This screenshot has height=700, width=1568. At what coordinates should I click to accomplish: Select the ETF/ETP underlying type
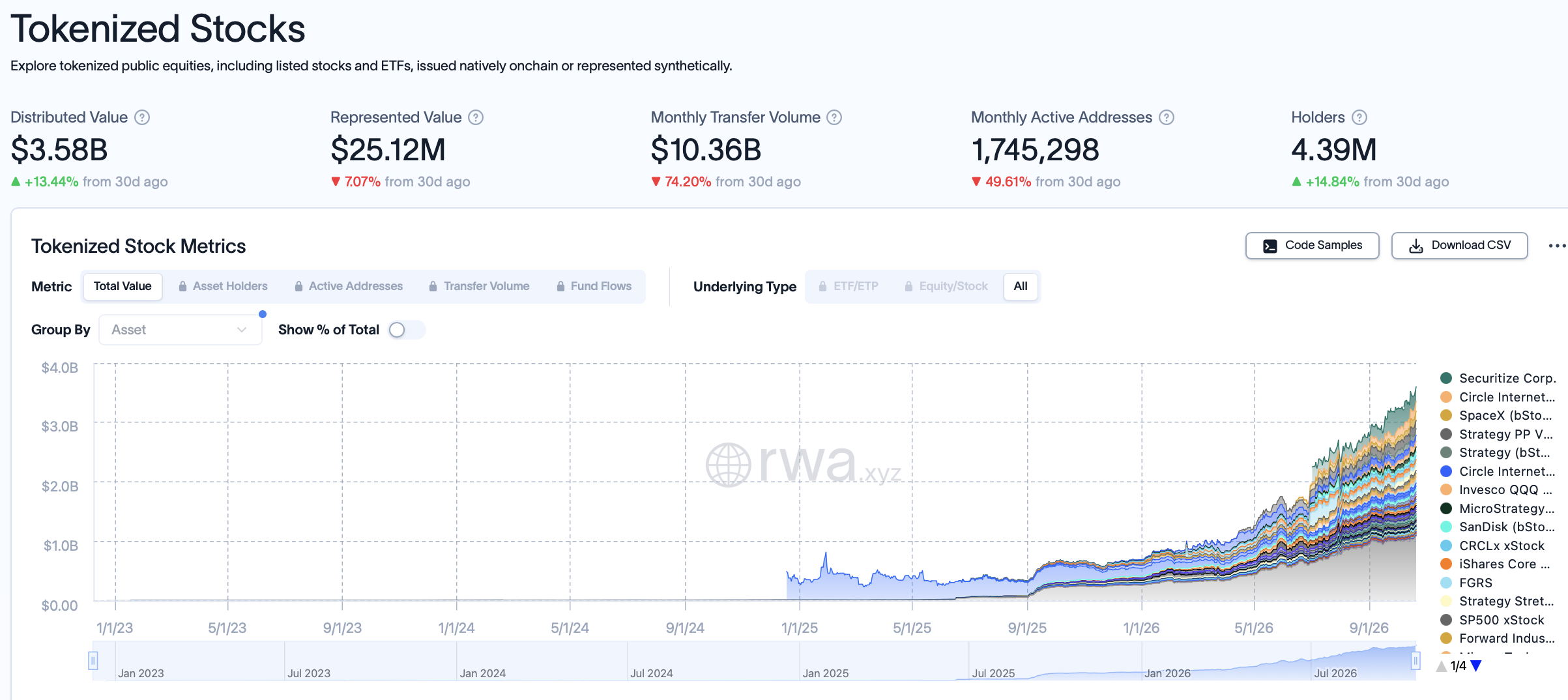point(849,286)
